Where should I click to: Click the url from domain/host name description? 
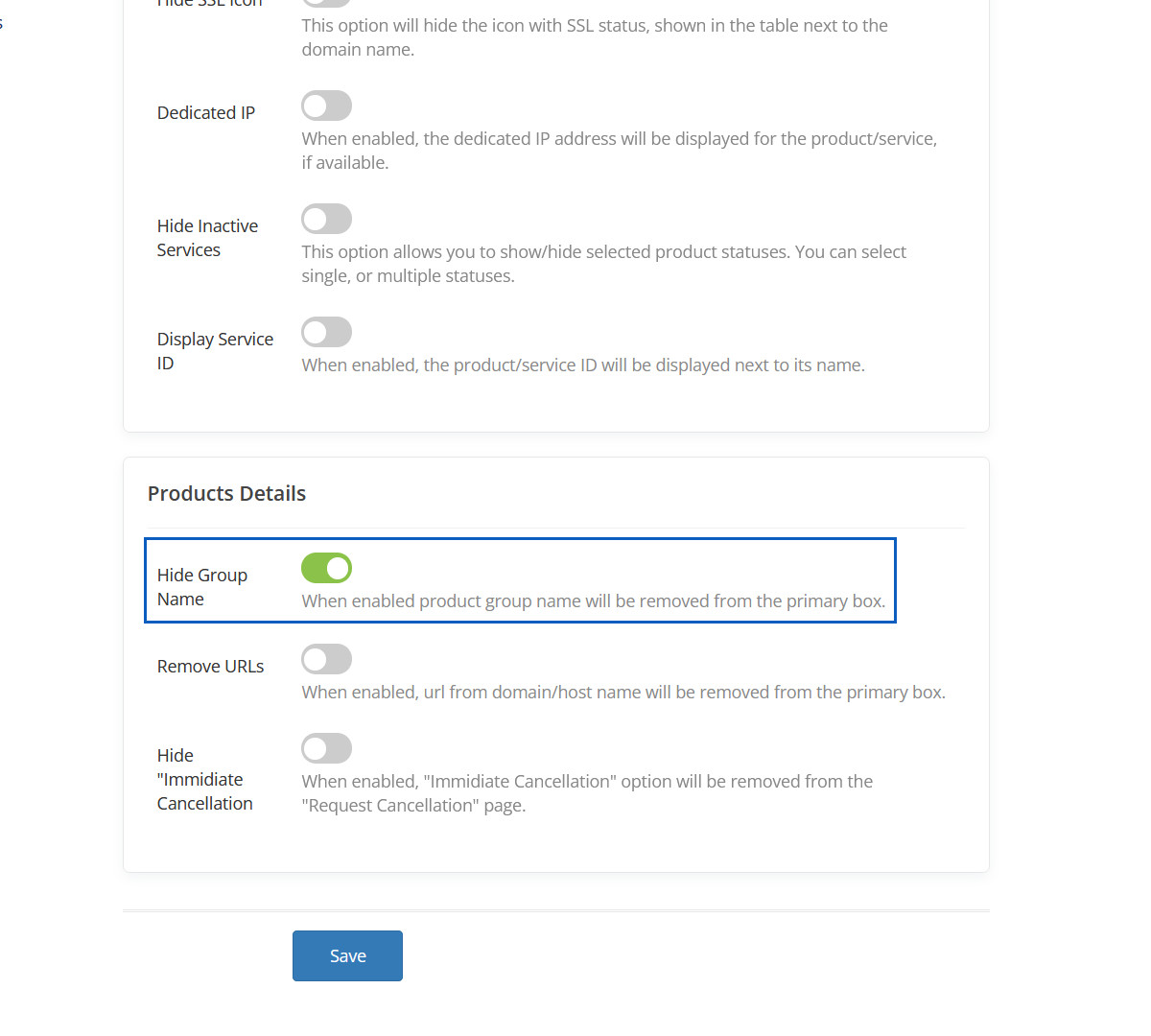tap(623, 693)
